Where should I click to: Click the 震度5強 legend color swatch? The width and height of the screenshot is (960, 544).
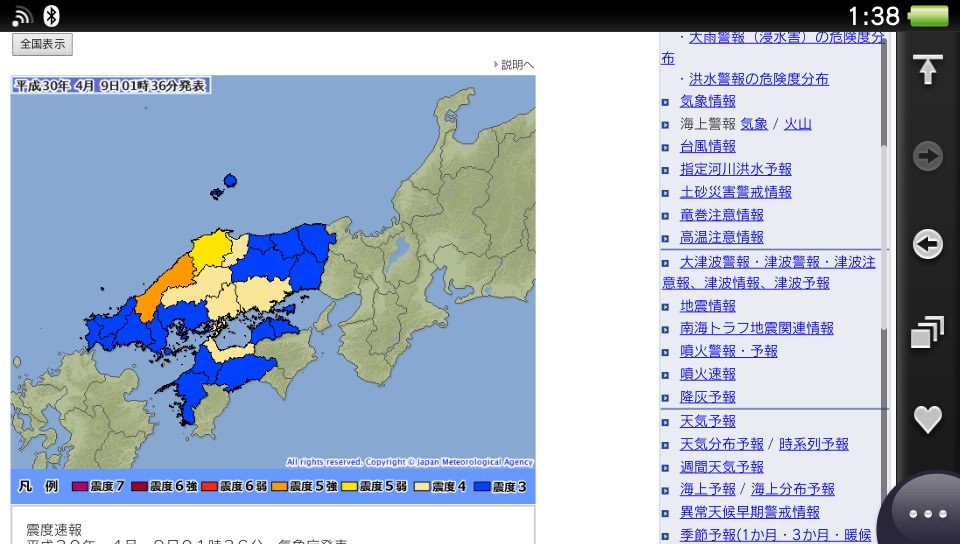click(x=279, y=487)
